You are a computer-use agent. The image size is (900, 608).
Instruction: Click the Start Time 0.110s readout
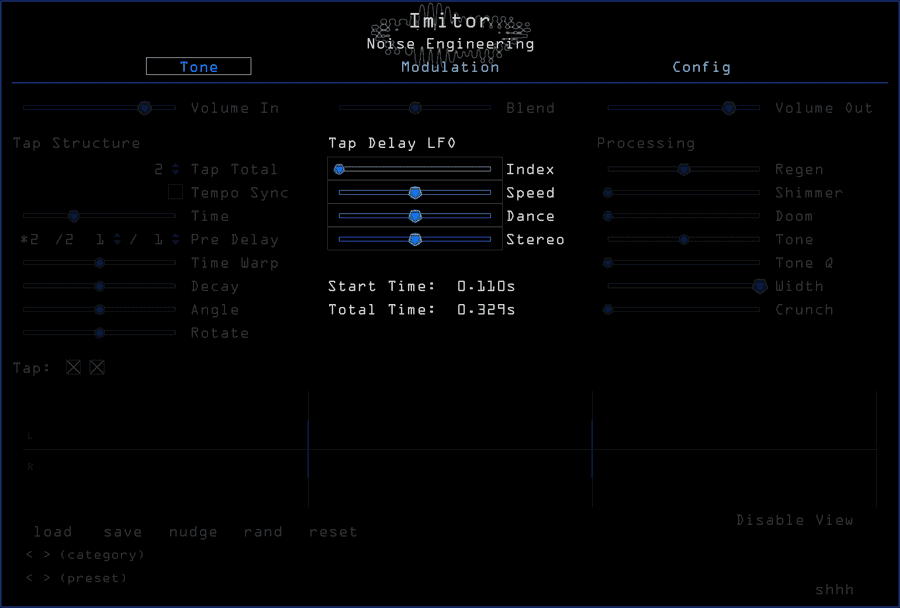421,286
